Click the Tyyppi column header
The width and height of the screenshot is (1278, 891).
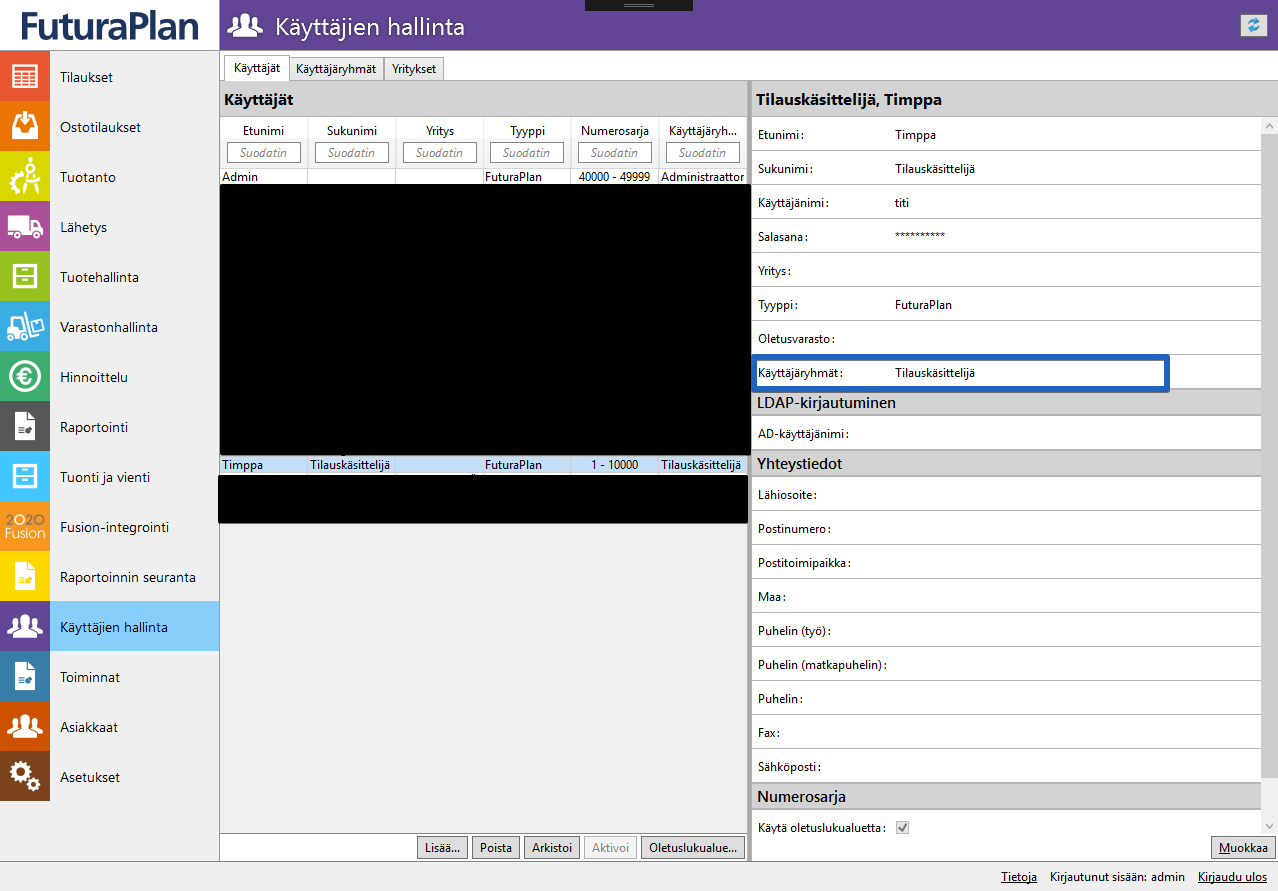click(527, 131)
